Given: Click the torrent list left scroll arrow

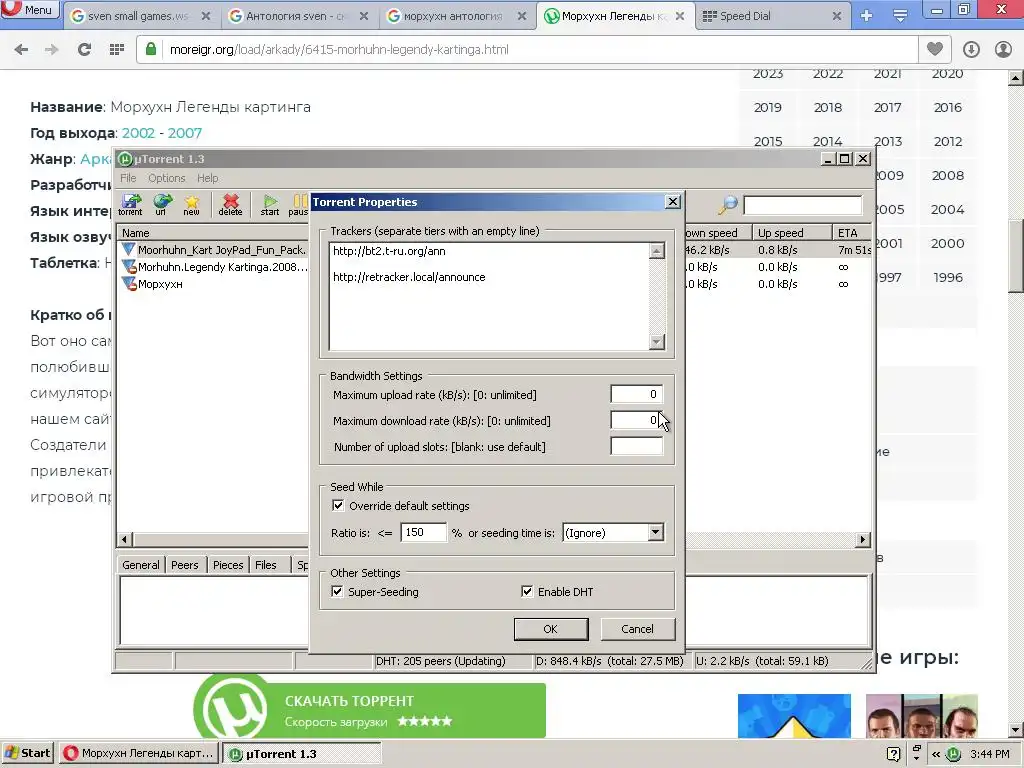Looking at the screenshot, I should [125, 539].
